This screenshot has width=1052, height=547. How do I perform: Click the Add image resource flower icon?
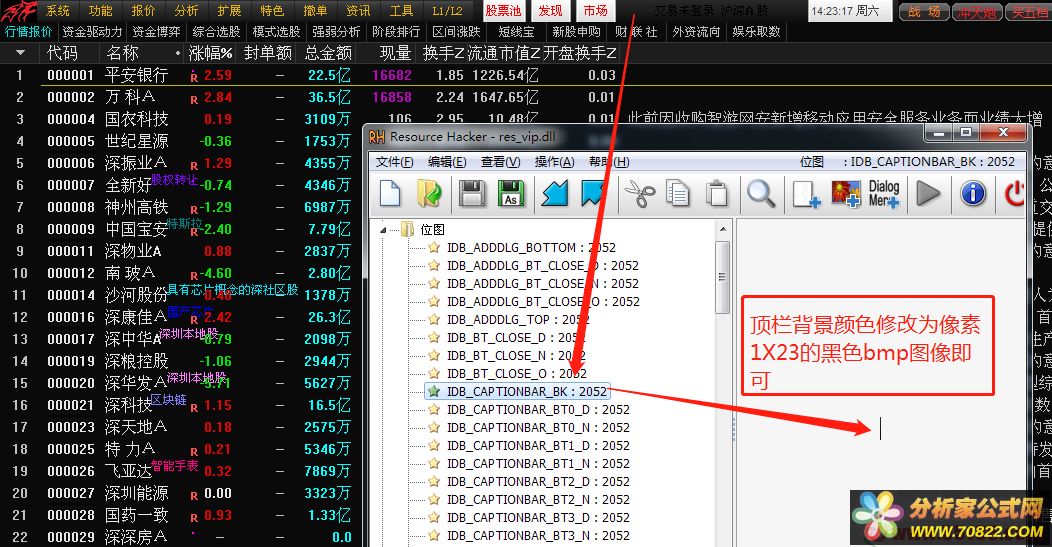click(x=845, y=194)
